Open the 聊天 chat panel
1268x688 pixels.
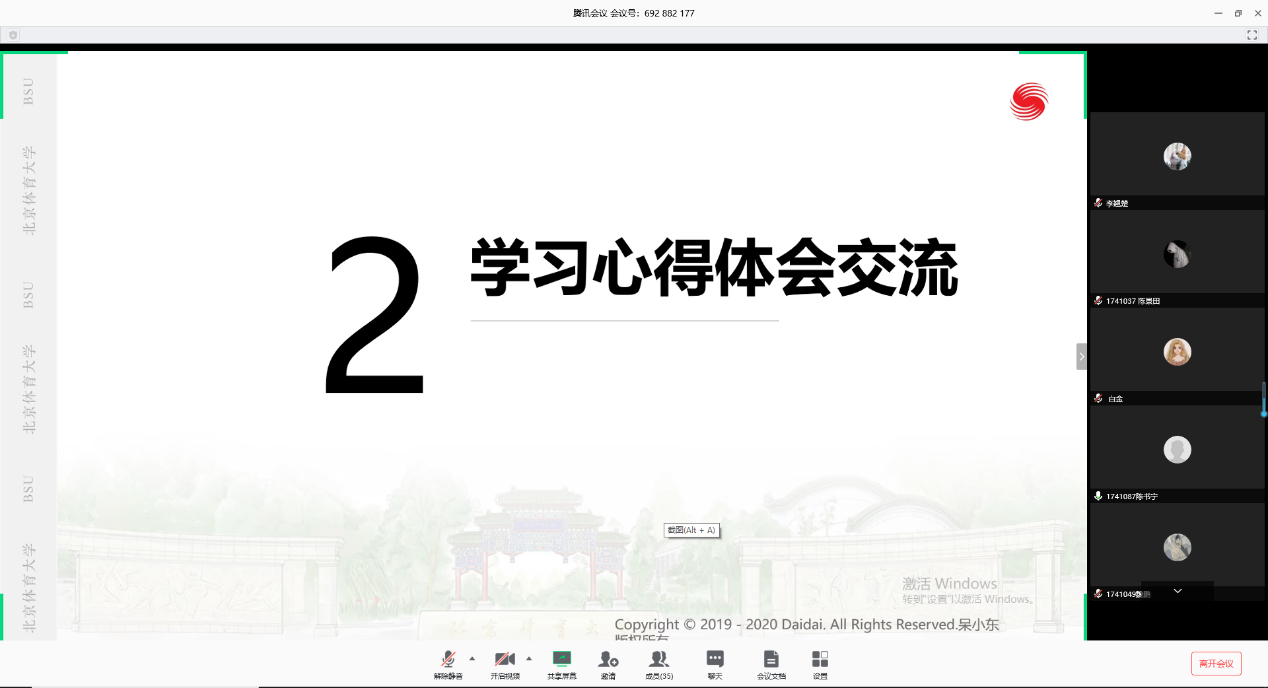pyautogui.click(x=714, y=663)
